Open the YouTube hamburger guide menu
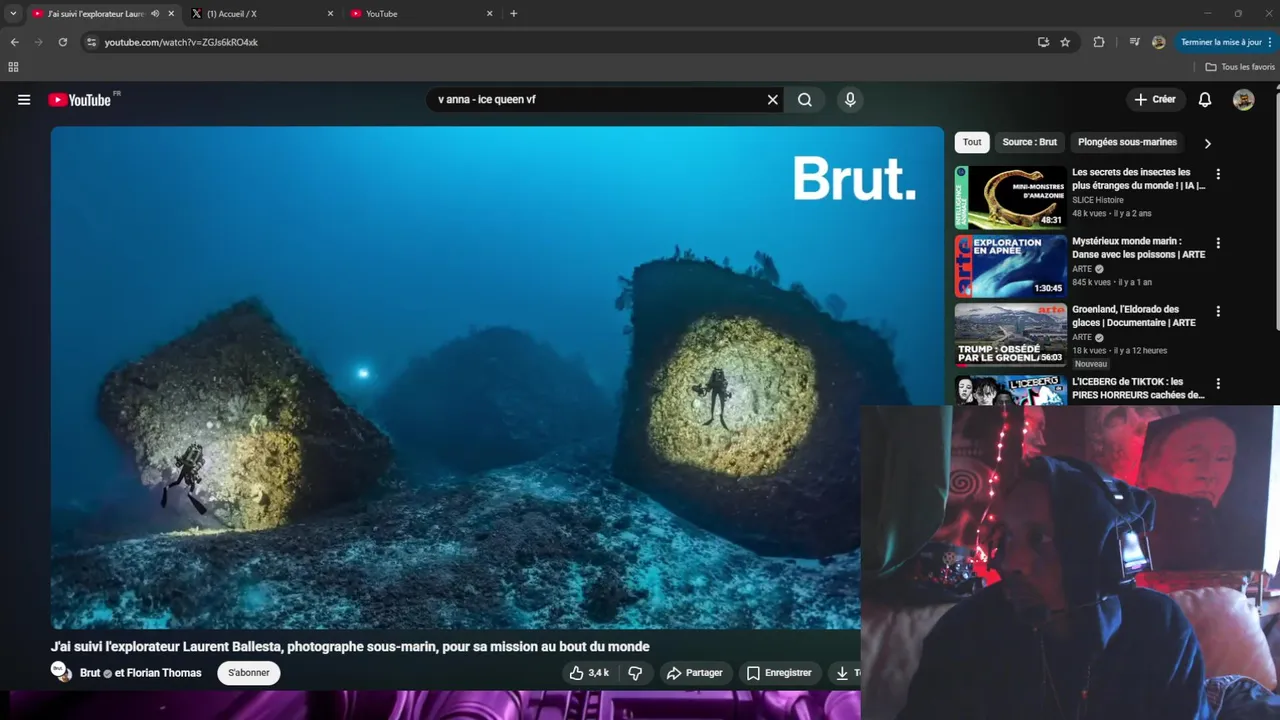This screenshot has height=720, width=1280. point(24,100)
